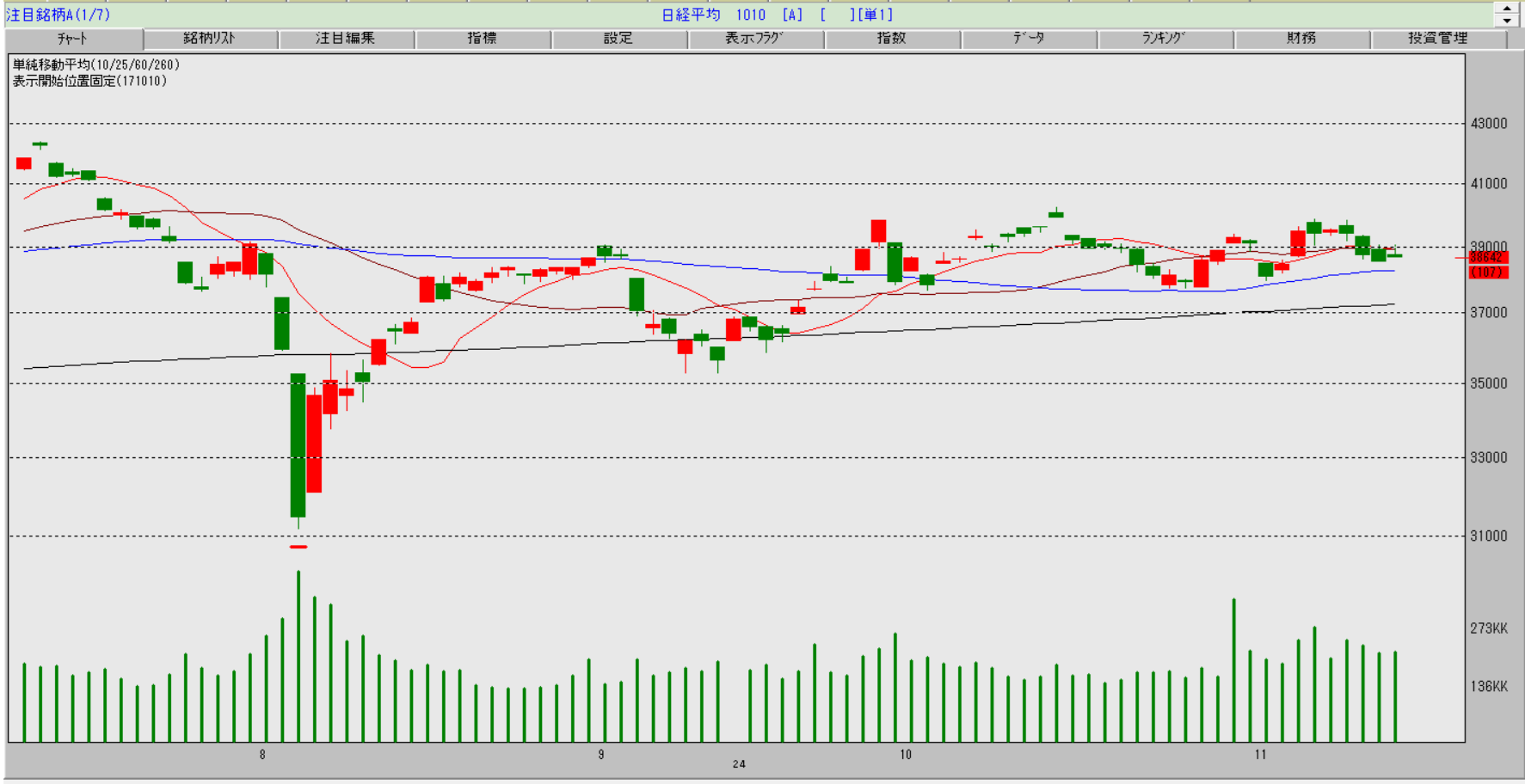Switch to the 投資管理 tab
The width and height of the screenshot is (1525, 784).
pos(1438,39)
